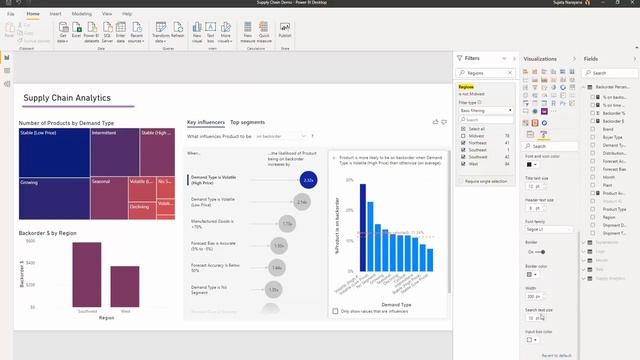Click the Southwest bar in Backorder chart

(87, 275)
